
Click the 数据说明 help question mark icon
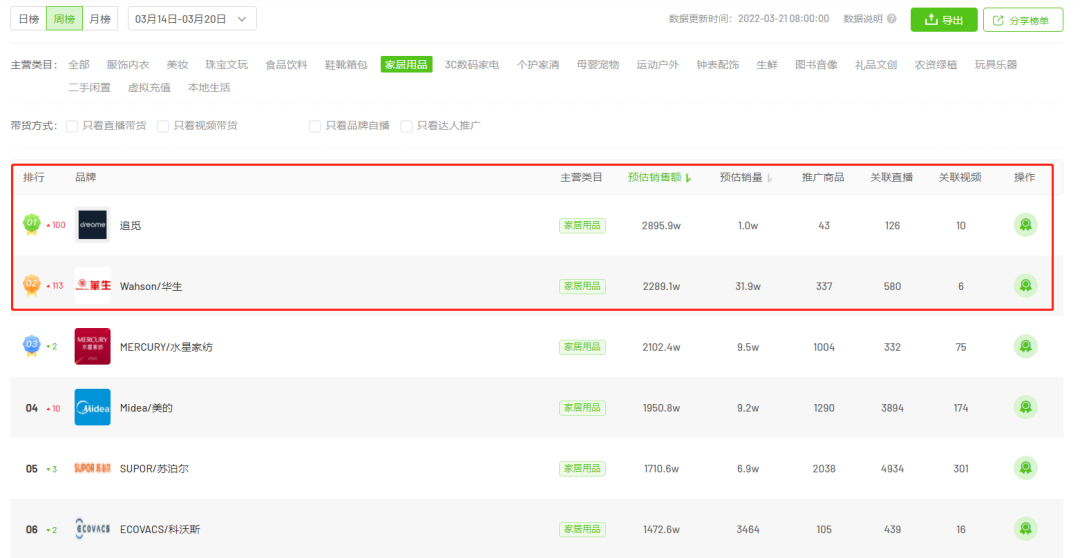(x=891, y=19)
